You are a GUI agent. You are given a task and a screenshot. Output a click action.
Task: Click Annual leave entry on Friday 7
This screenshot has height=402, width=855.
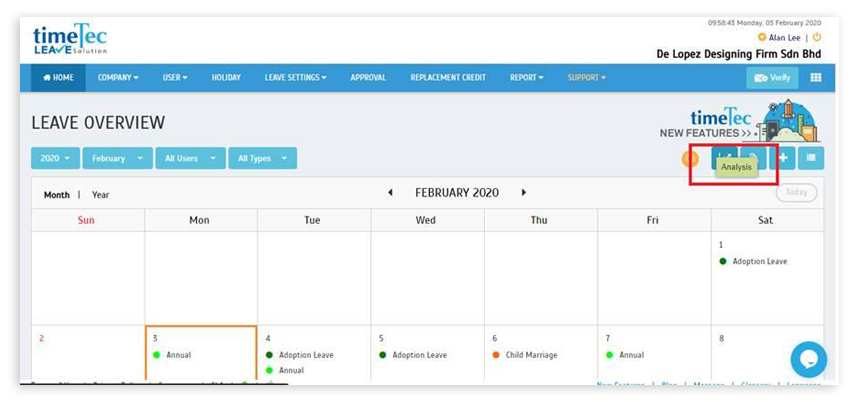[625, 355]
